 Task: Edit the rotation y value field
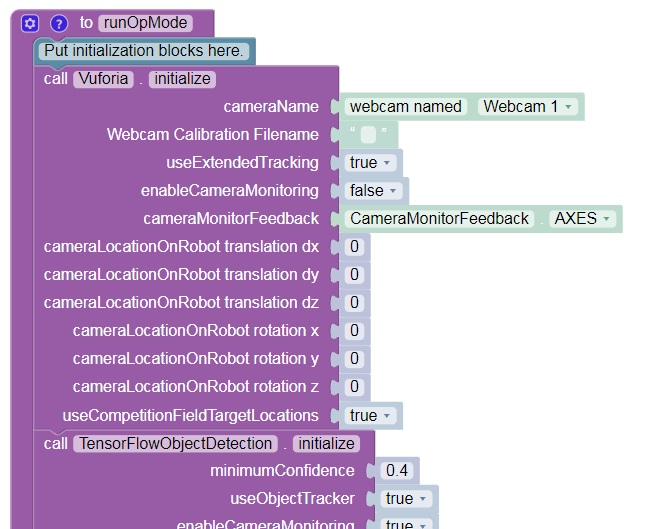[354, 359]
